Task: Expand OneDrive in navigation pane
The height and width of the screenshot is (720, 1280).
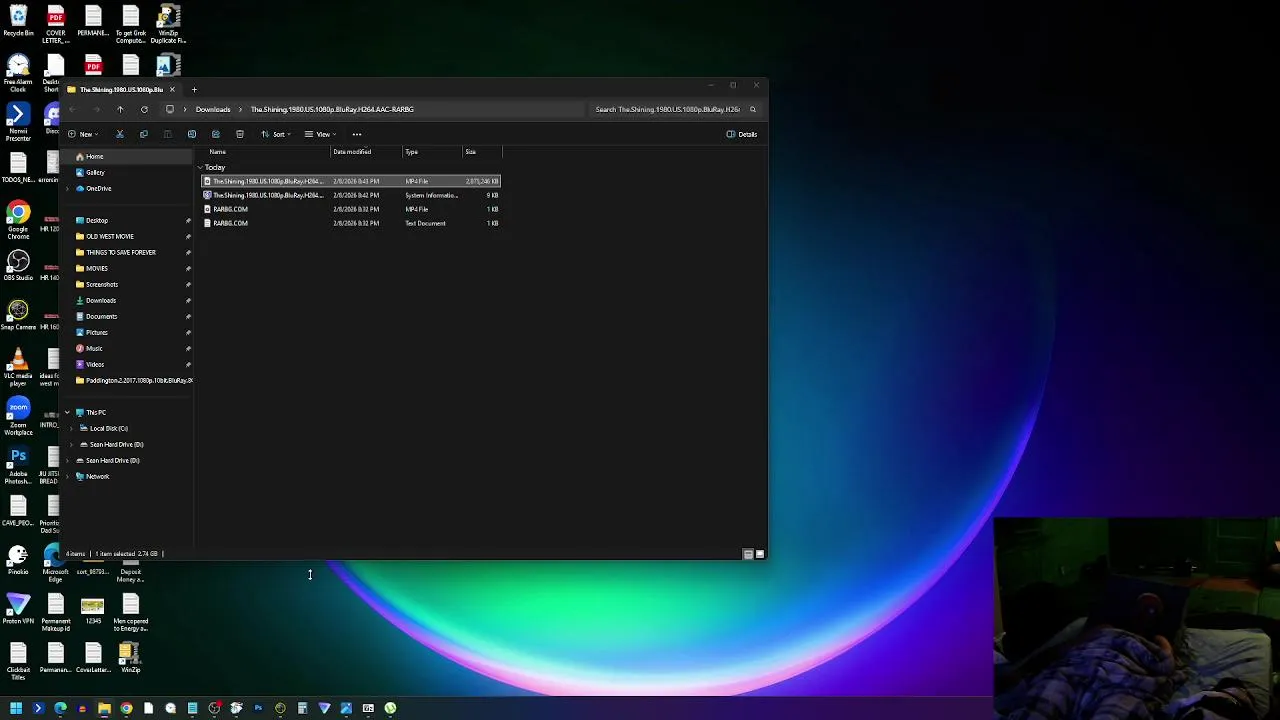Action: pyautogui.click(x=67, y=189)
